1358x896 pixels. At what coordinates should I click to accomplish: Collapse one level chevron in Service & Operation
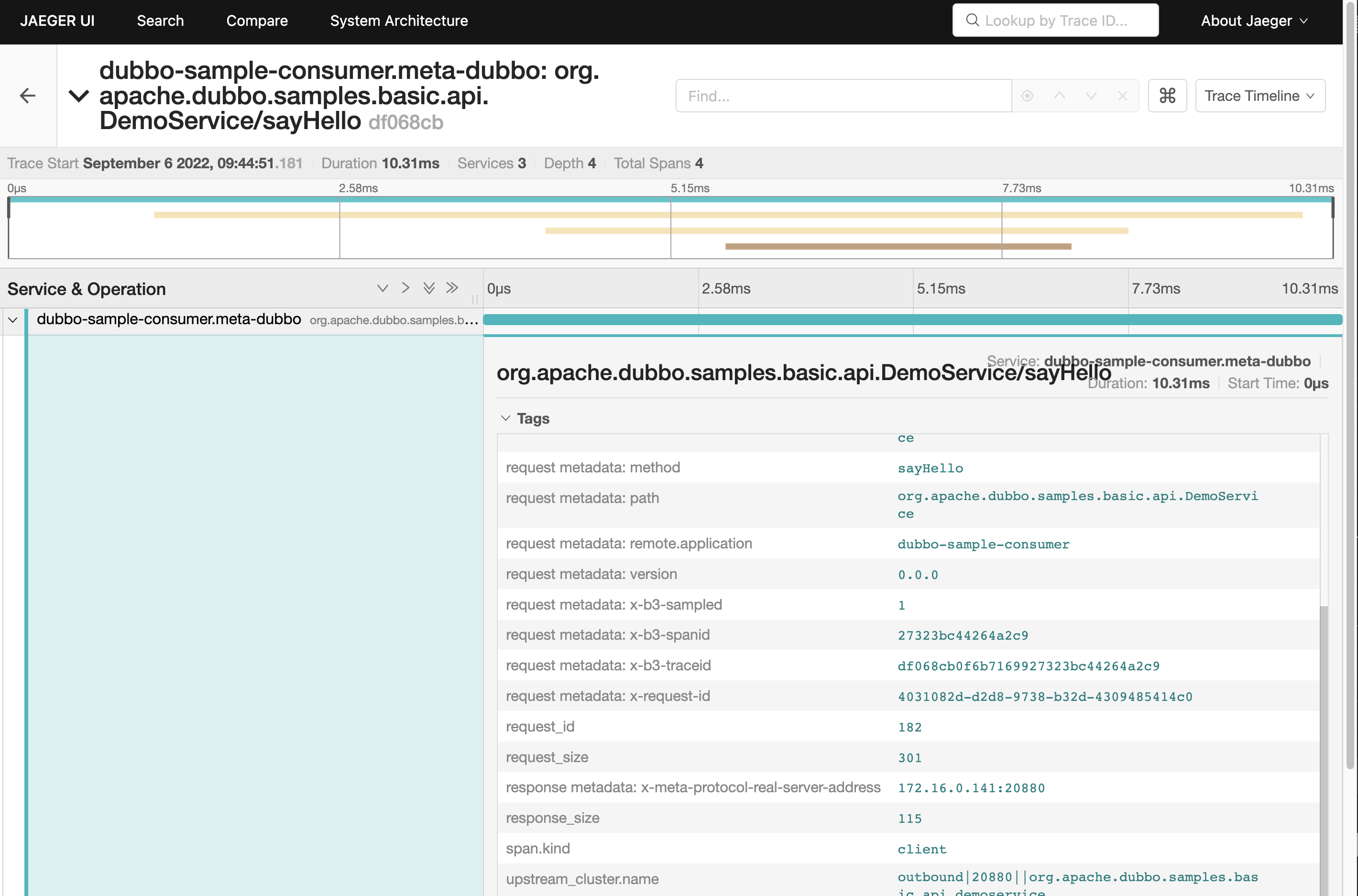(x=405, y=288)
